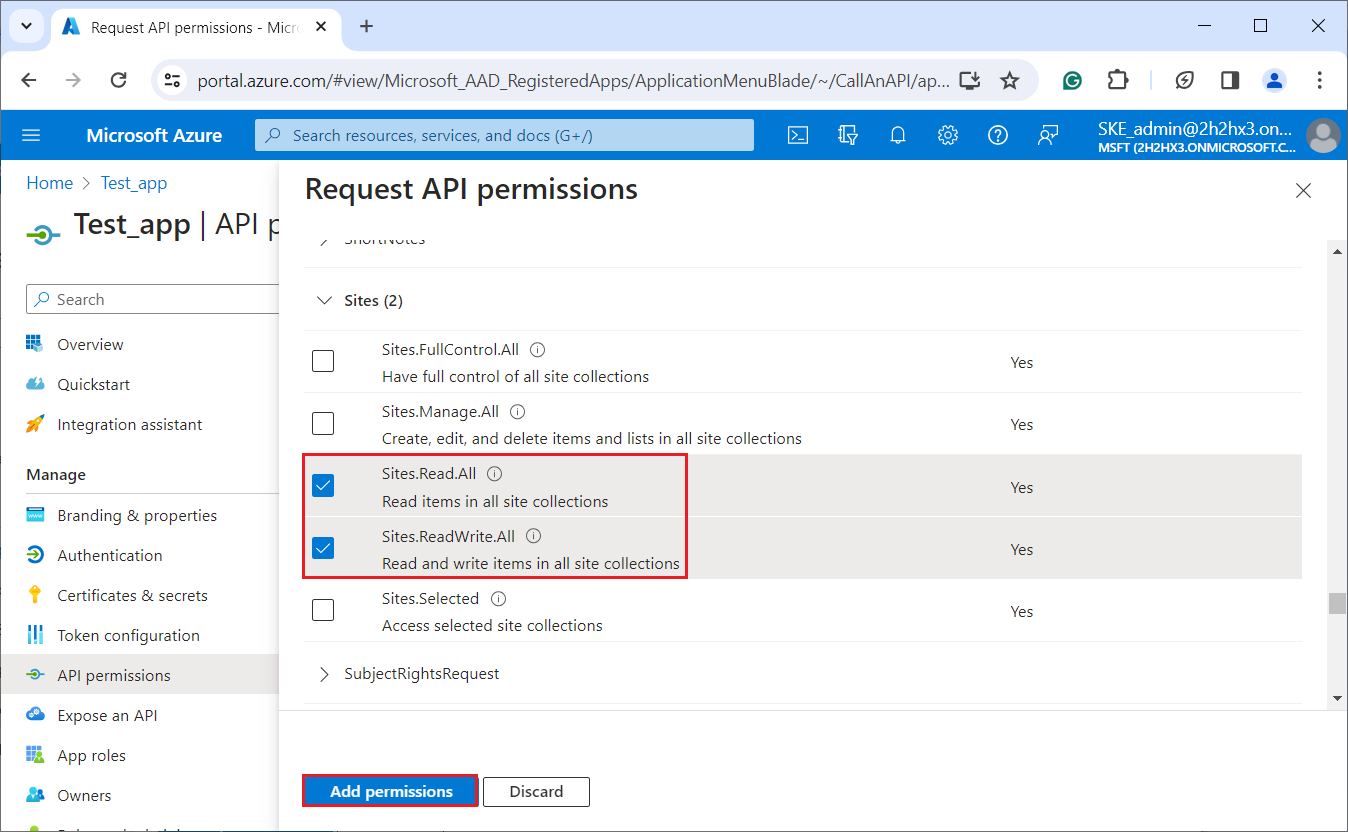Click the Add permissions button
Image resolution: width=1348 pixels, height=832 pixels.
point(390,791)
